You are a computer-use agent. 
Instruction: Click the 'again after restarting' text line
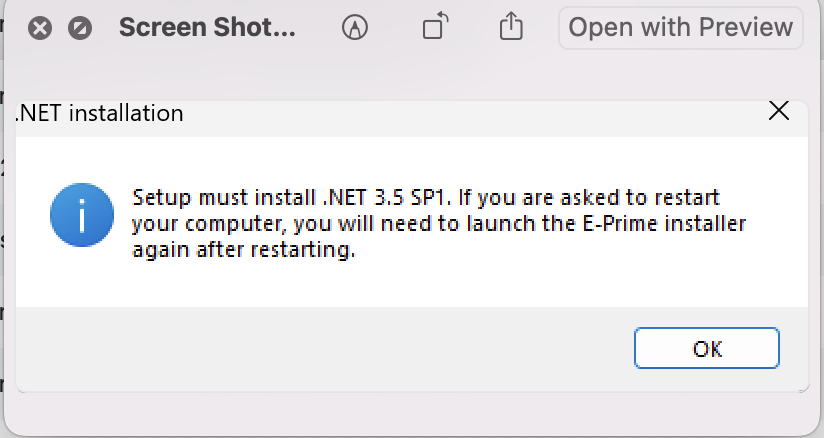pyautogui.click(x=244, y=252)
